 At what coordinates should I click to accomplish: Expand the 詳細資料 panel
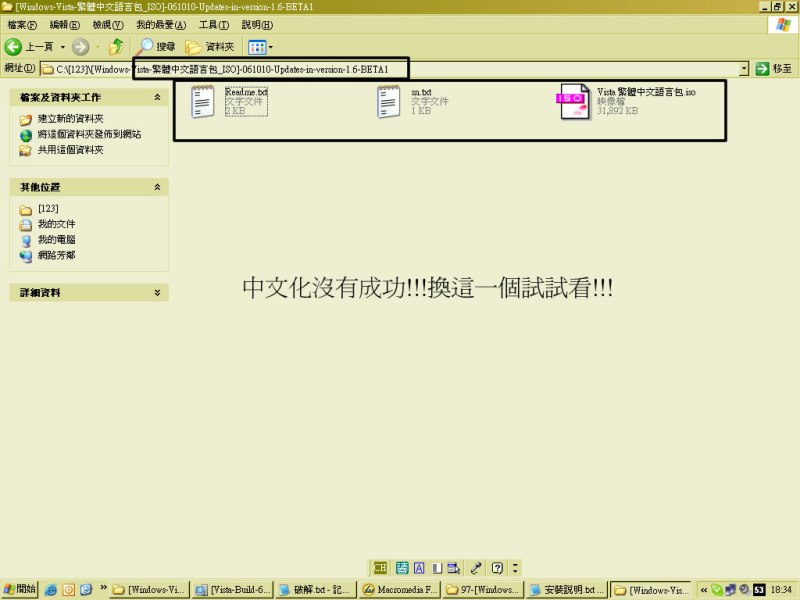[157, 292]
